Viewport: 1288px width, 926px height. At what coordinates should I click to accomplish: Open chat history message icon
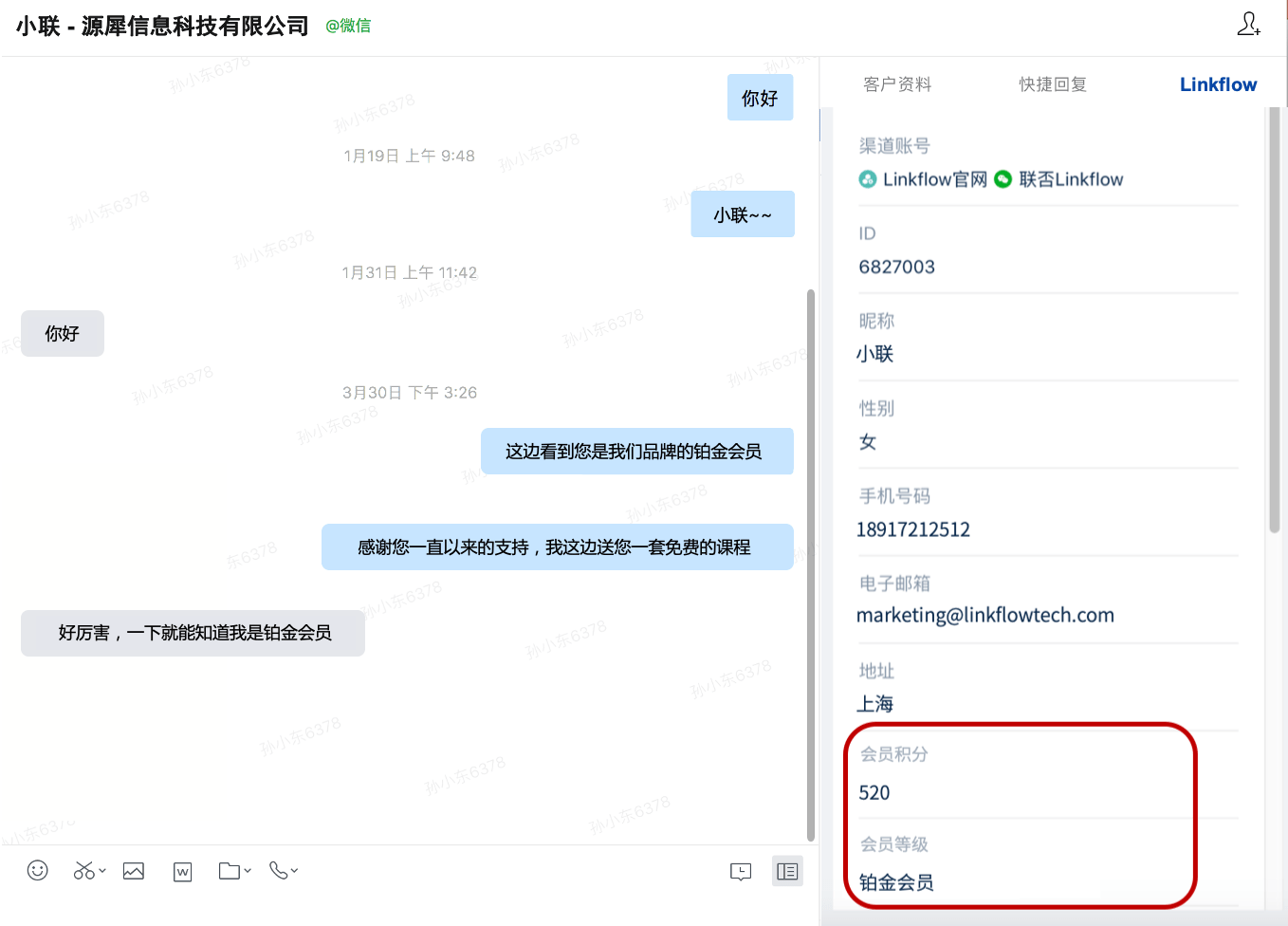click(x=741, y=872)
